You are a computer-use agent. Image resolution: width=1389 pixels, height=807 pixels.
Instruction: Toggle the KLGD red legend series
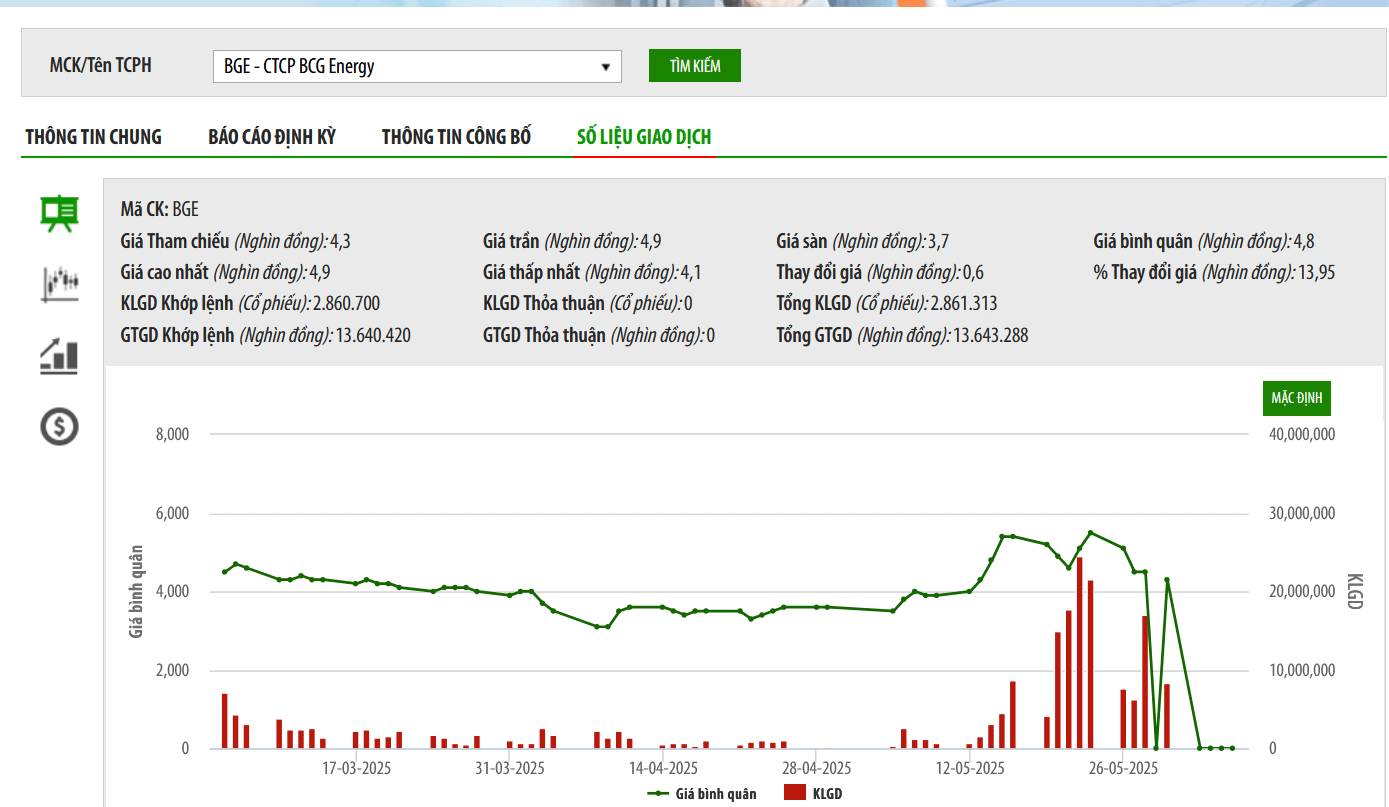tap(812, 794)
